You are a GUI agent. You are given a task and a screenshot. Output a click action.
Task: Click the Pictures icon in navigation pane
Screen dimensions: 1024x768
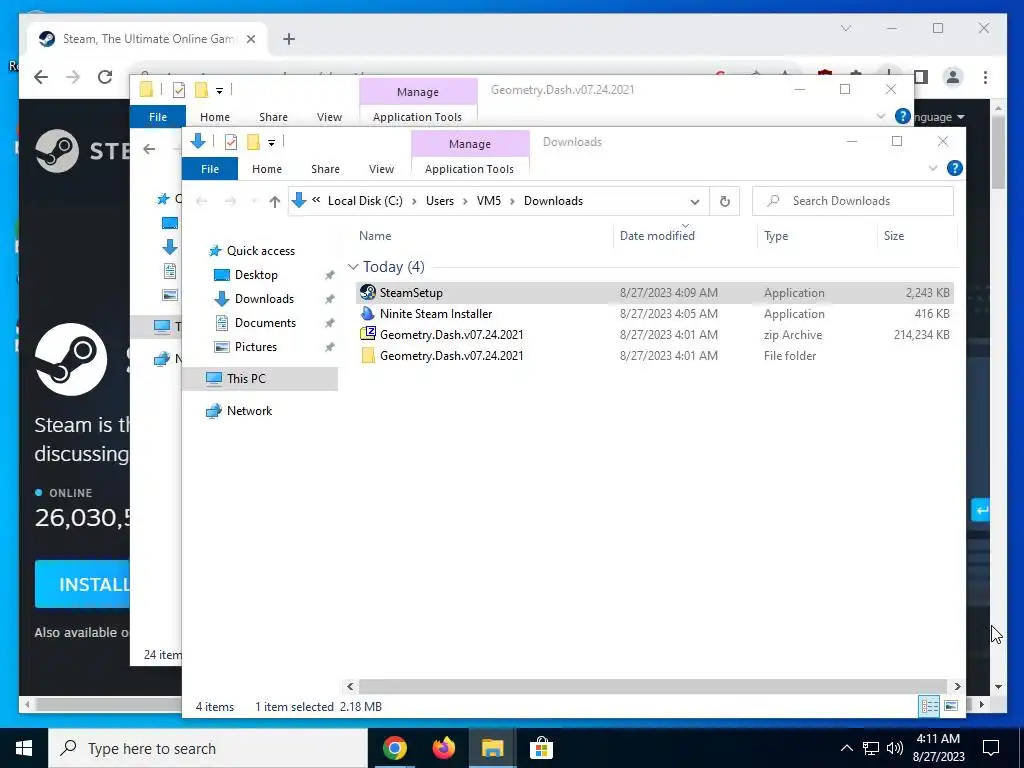pos(222,347)
